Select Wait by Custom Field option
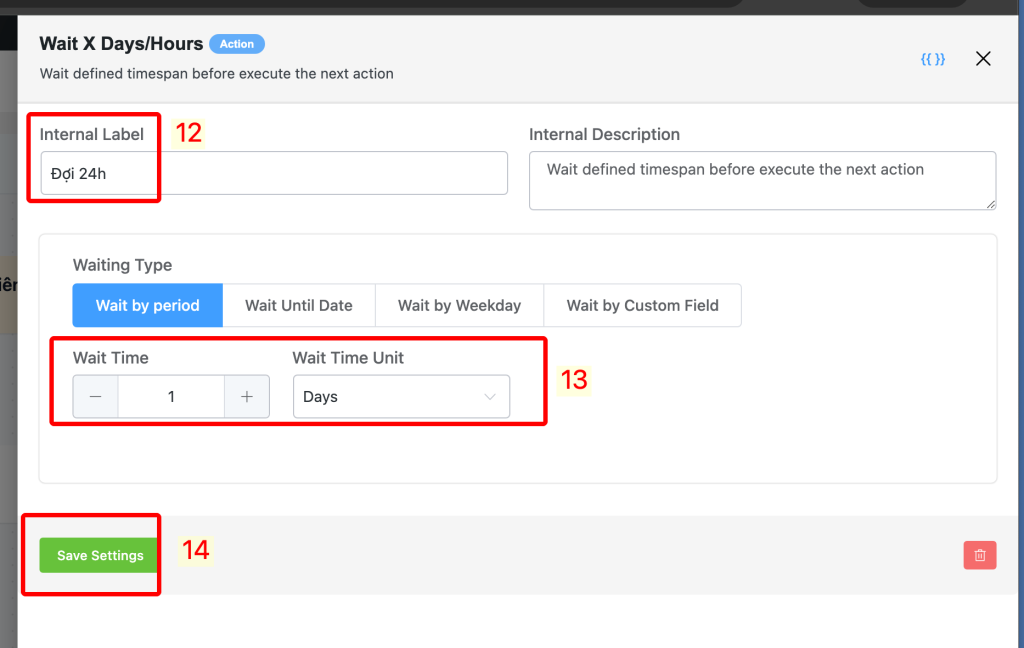Screen dimensions: 1024x648 642,305
